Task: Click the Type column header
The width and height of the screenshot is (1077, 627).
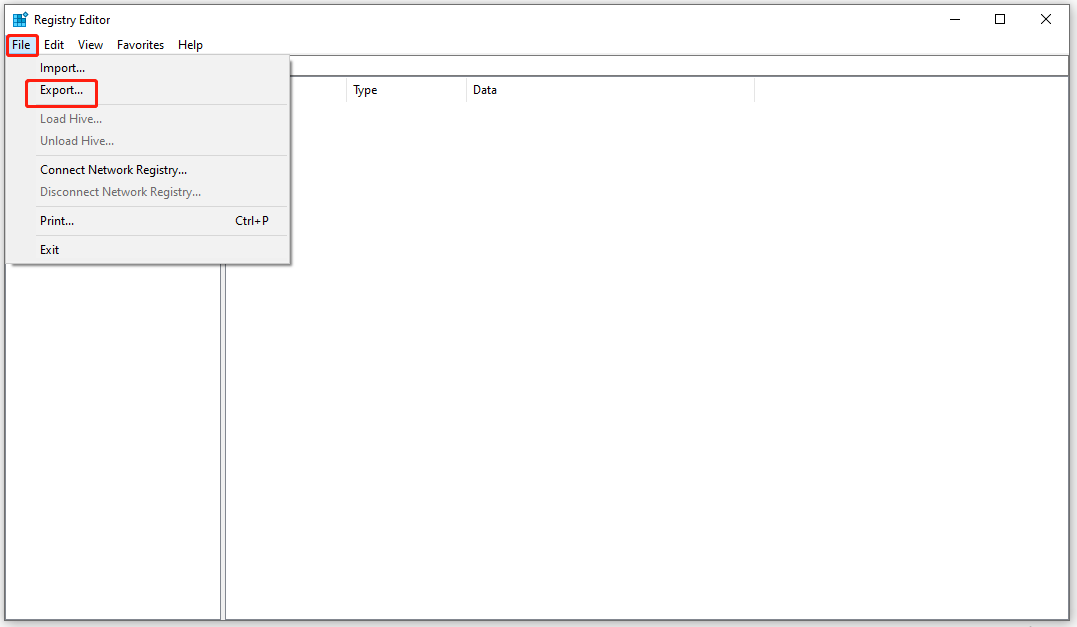Action: tap(407, 90)
